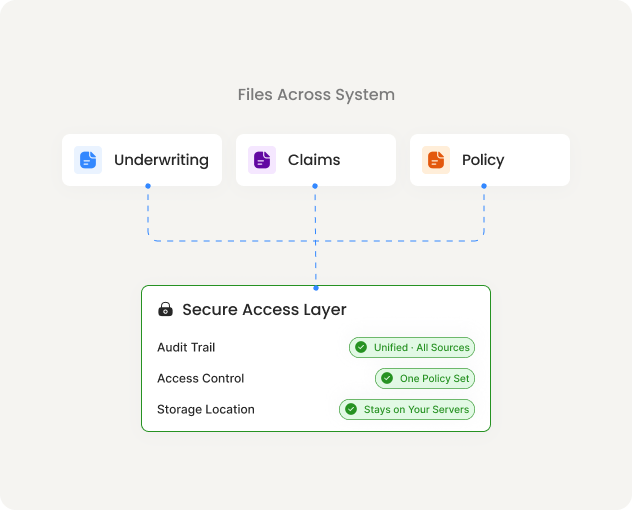This screenshot has height=510, width=632.
Task: Click the green checkmark in One Policy Set
Action: tap(387, 379)
